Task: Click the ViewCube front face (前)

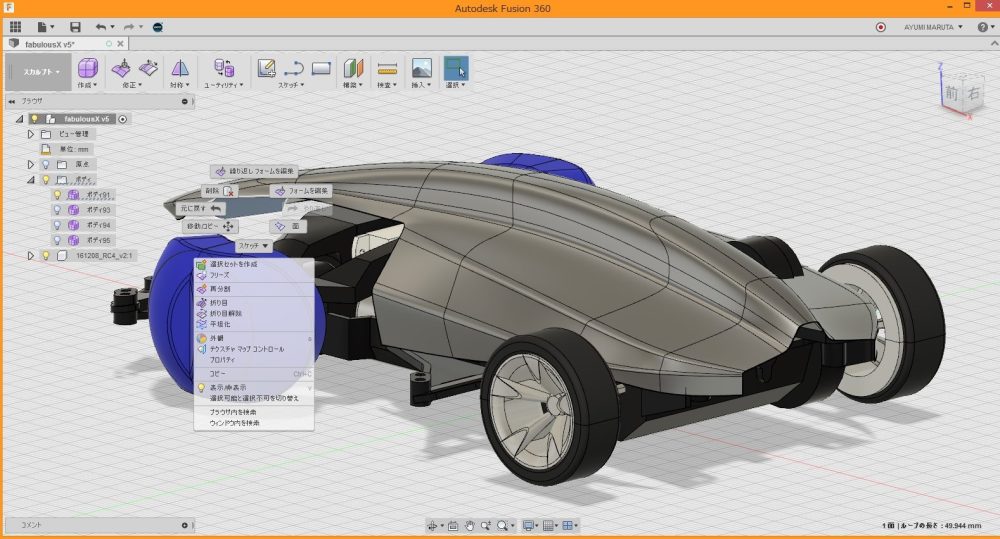Action: (951, 93)
